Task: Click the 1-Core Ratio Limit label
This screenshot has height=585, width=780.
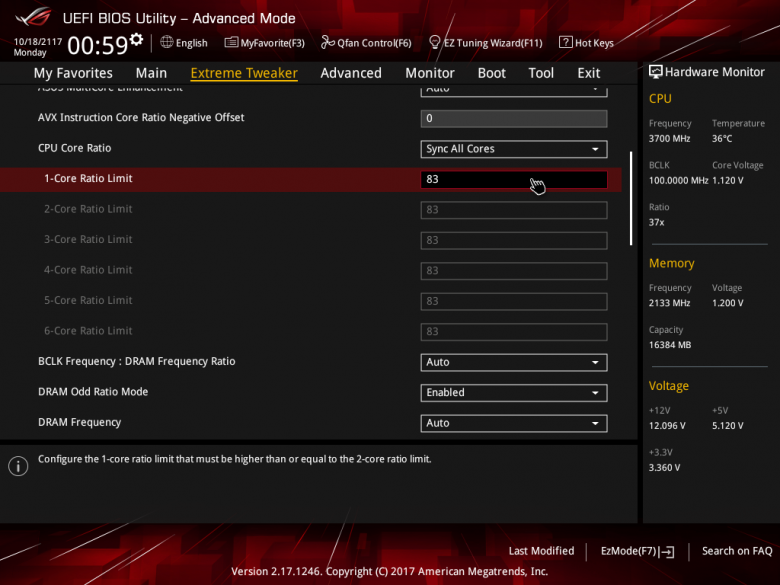Action: click(88, 178)
